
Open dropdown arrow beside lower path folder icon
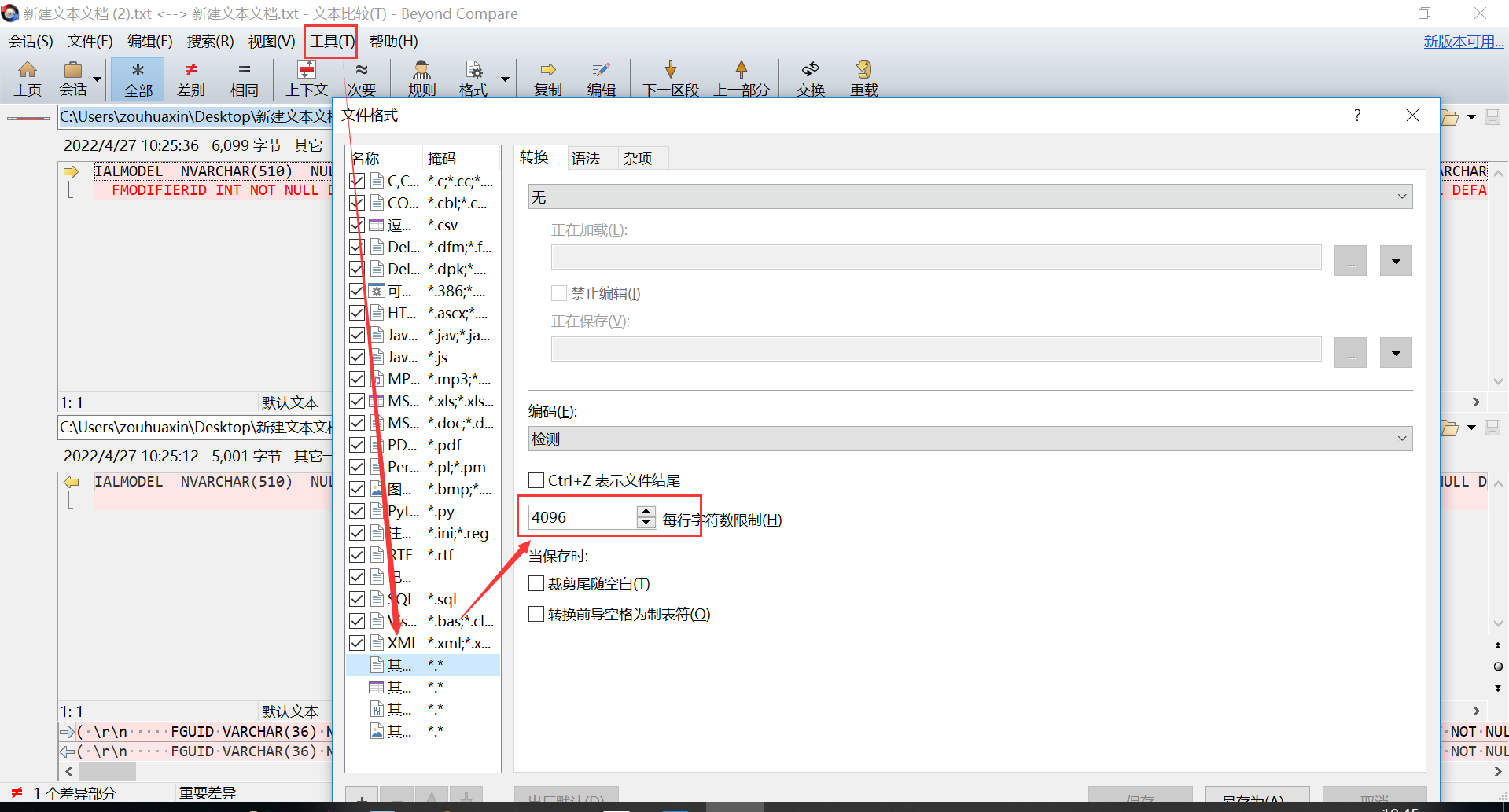1471,428
